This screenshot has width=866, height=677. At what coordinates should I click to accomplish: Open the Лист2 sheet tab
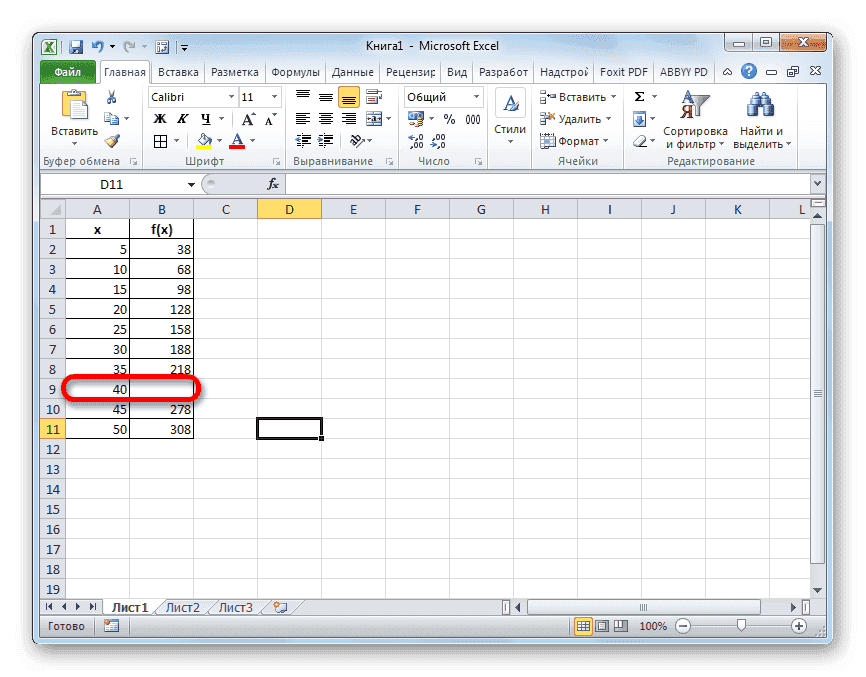pos(184,606)
